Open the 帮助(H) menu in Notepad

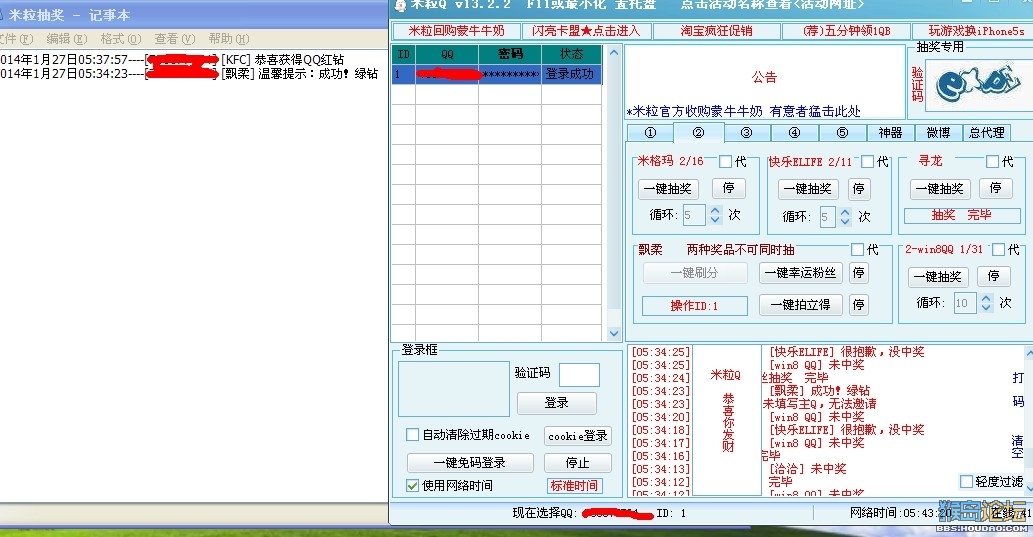point(229,39)
